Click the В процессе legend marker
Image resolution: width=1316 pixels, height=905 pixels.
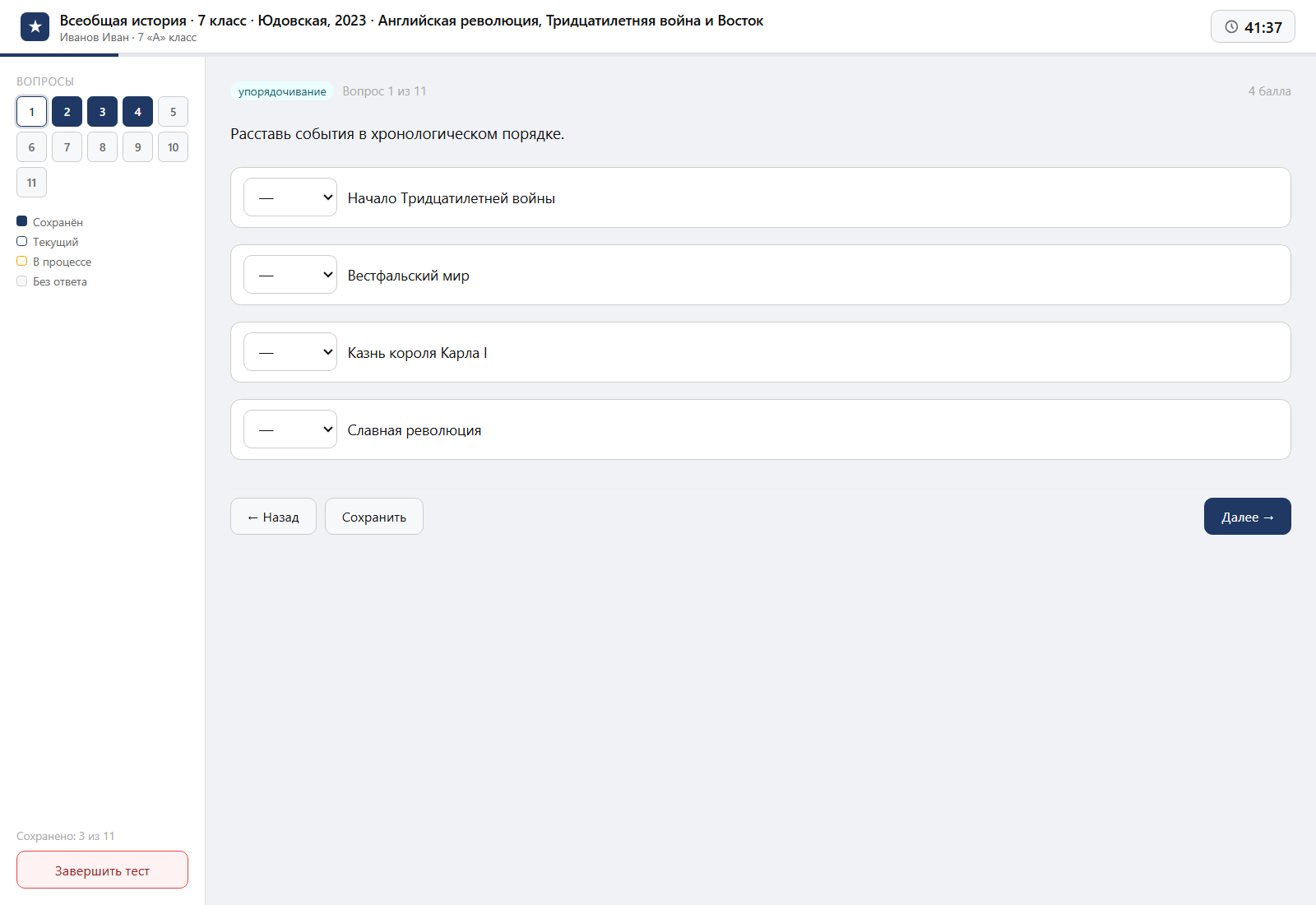(22, 261)
